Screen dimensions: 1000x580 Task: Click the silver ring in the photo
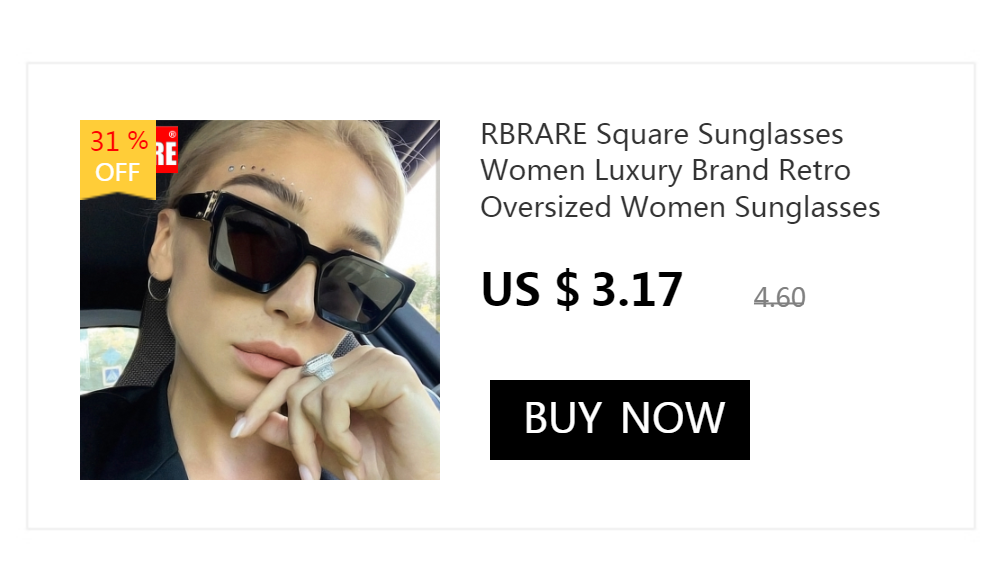click(x=319, y=366)
